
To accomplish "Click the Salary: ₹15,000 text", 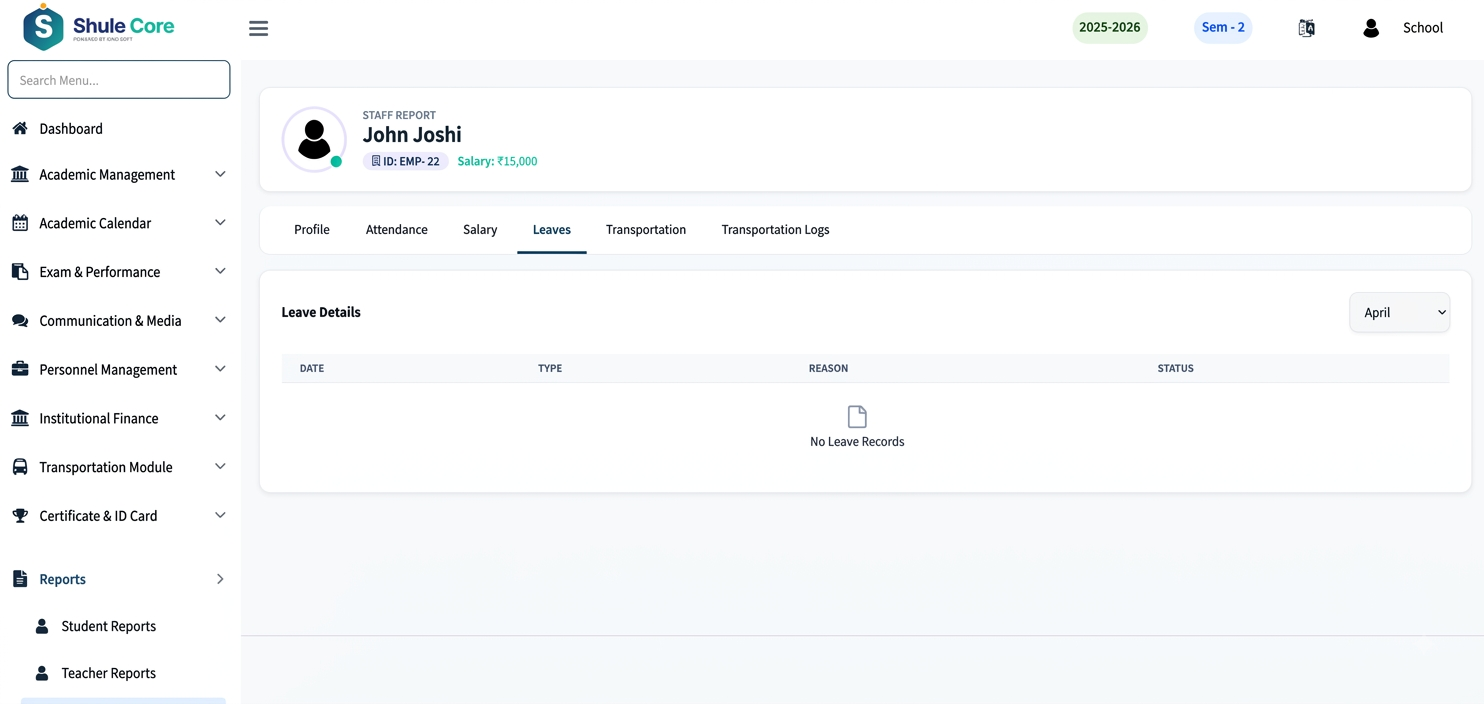I will 498,161.
